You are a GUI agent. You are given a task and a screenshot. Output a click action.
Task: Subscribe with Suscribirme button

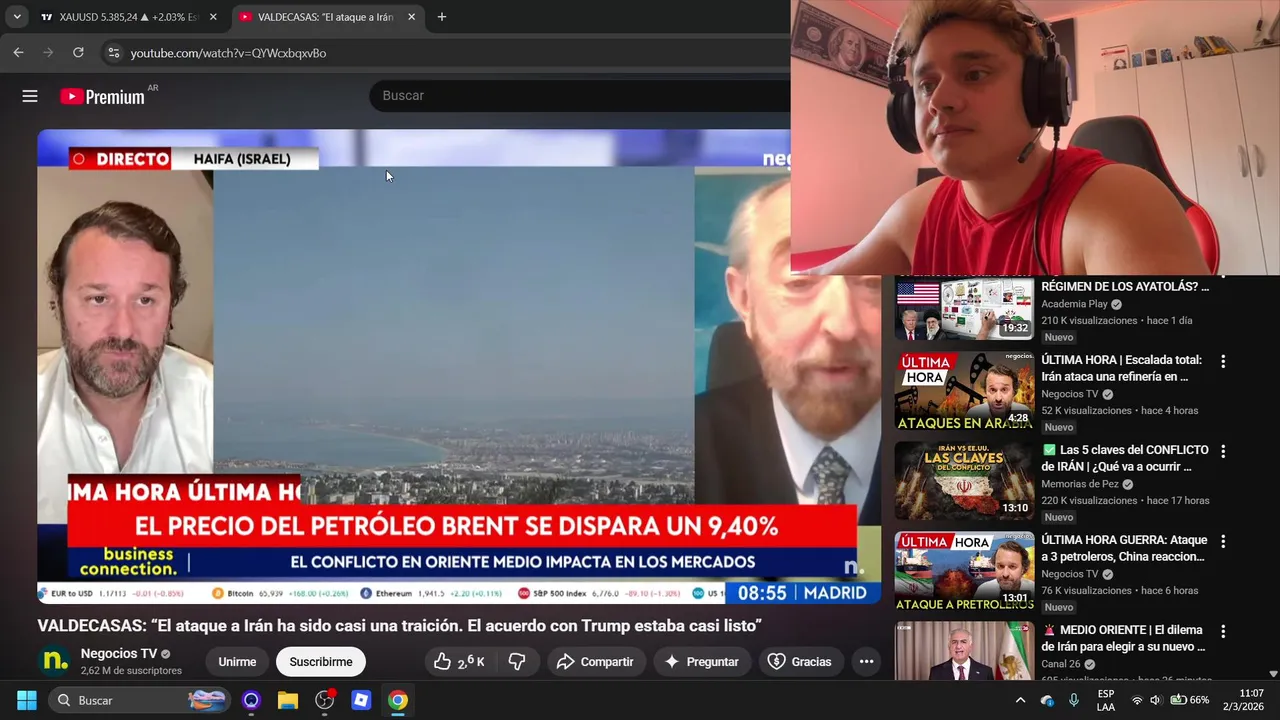point(321,661)
